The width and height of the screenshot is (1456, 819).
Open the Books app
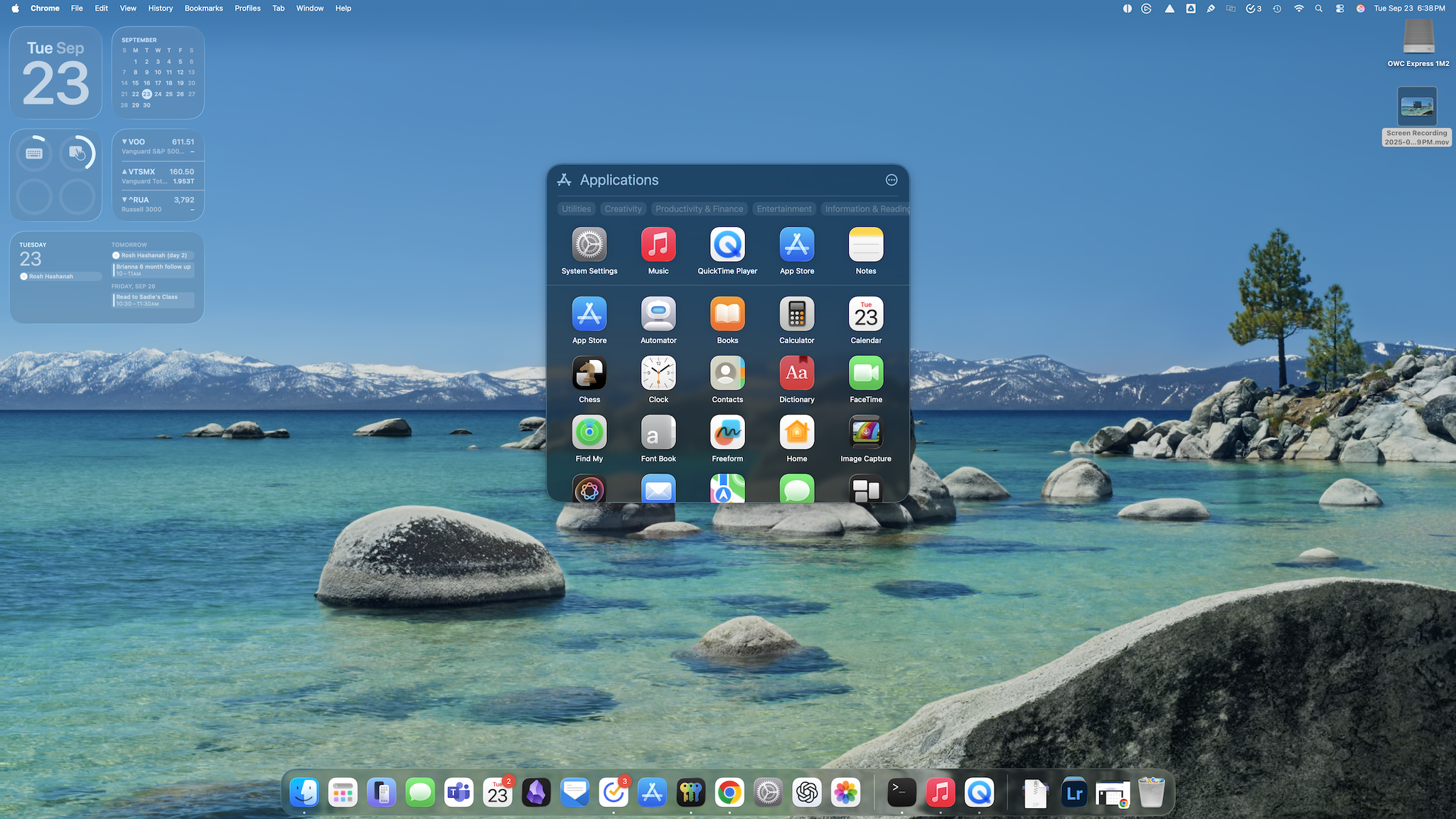[x=727, y=313]
